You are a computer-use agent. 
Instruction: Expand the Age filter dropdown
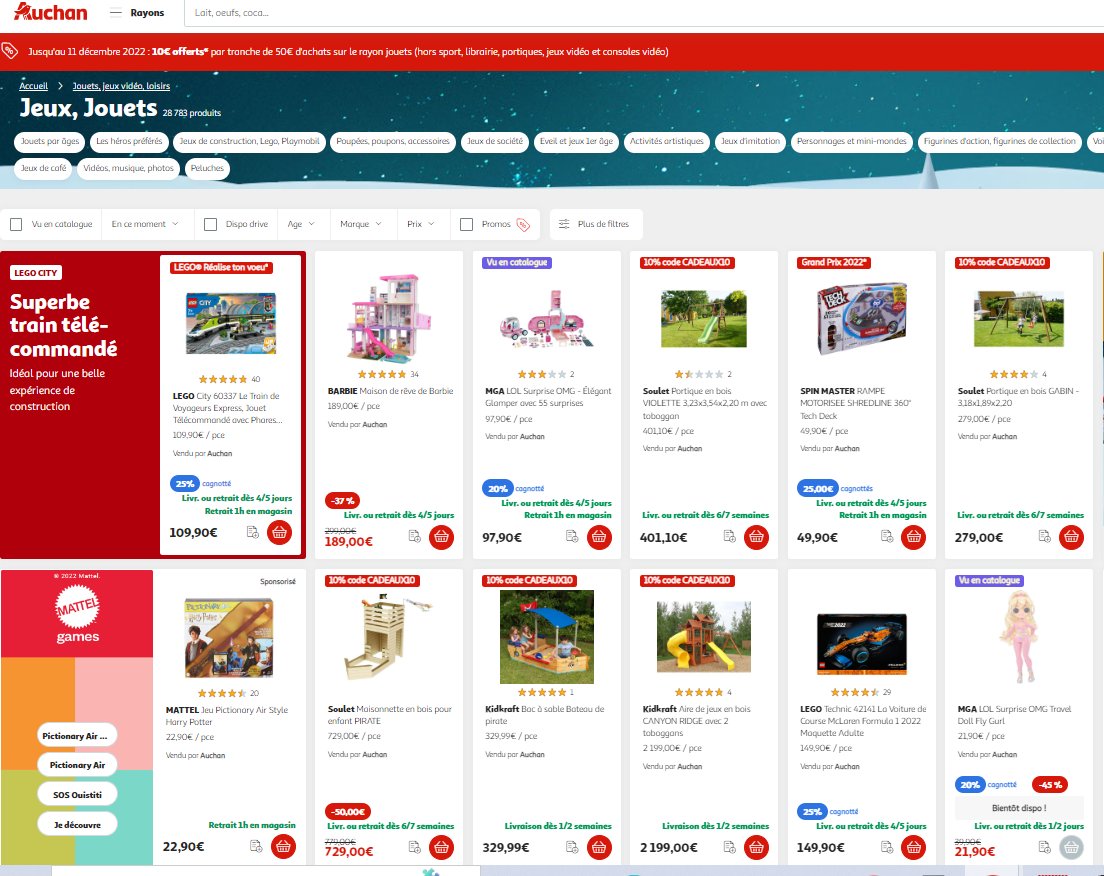point(301,224)
